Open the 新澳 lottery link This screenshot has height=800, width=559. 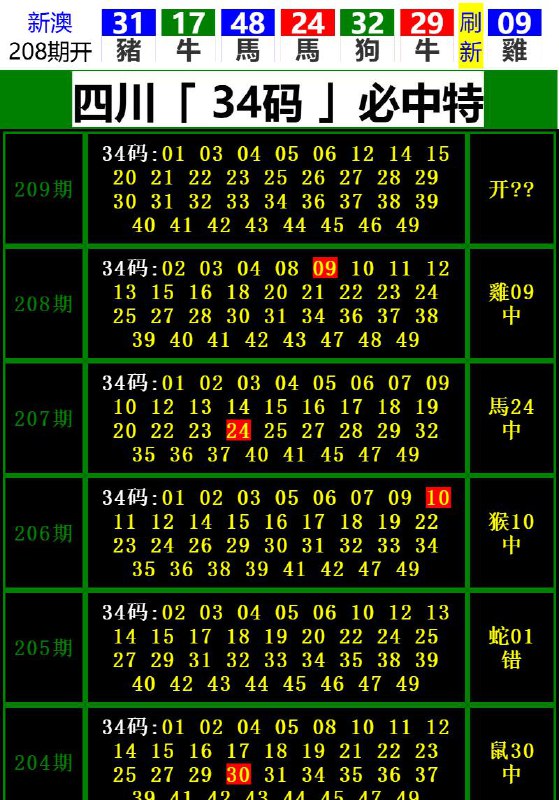(49, 22)
